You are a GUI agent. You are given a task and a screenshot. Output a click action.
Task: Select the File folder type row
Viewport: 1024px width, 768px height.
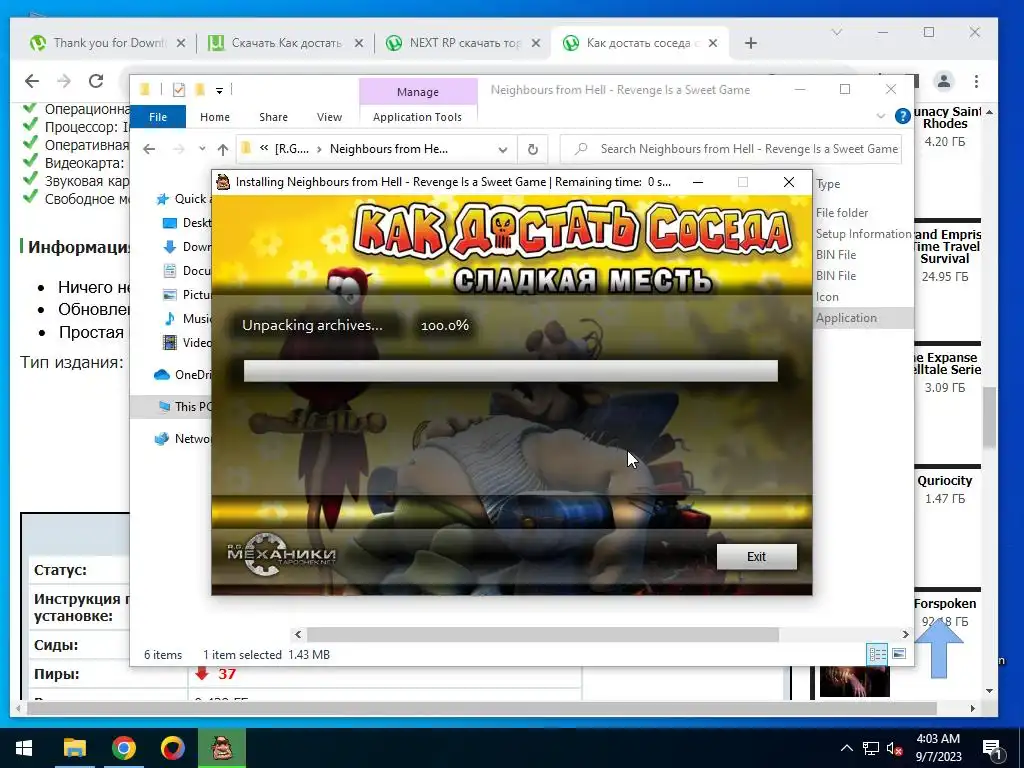click(x=863, y=213)
